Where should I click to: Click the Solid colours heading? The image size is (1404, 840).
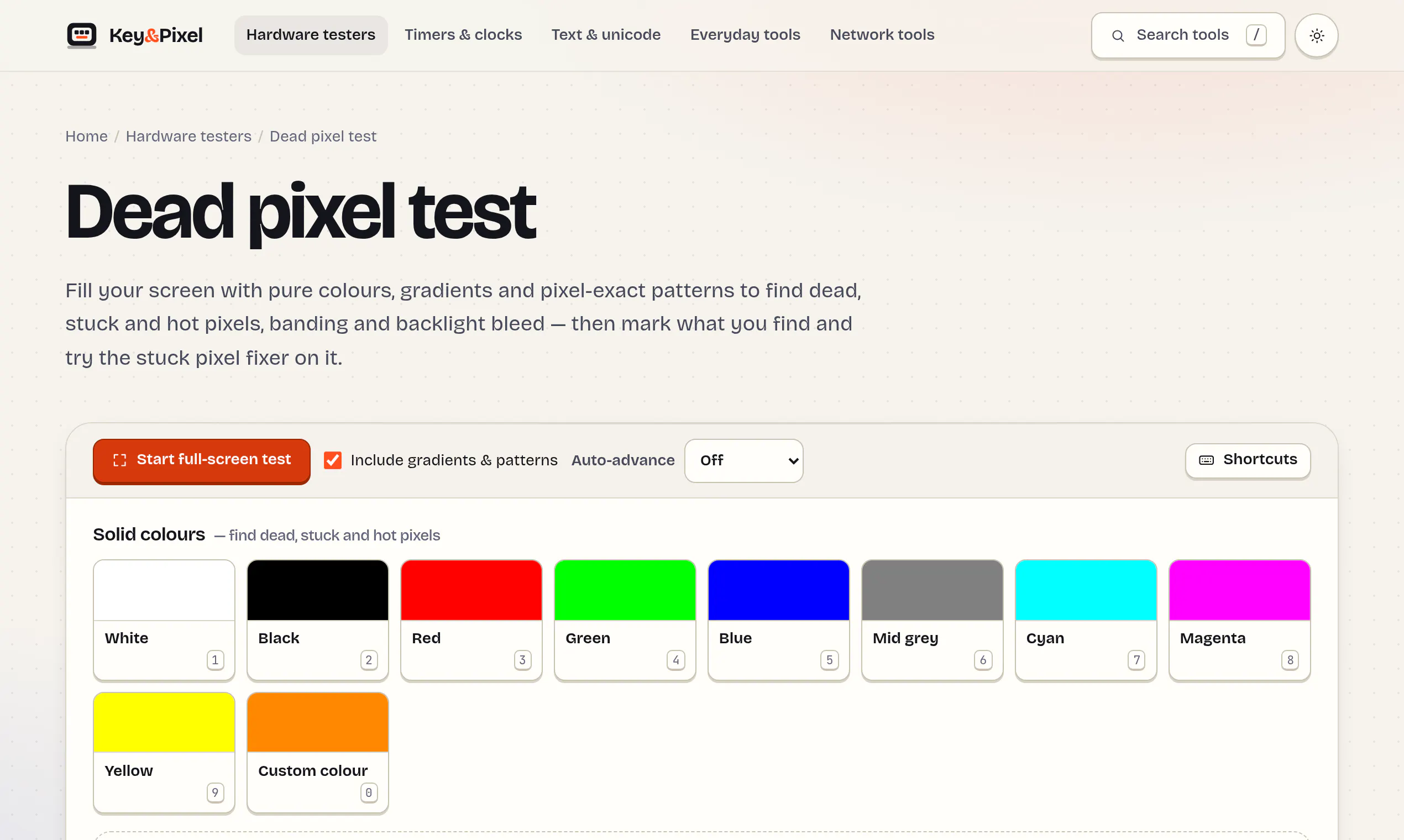click(149, 534)
